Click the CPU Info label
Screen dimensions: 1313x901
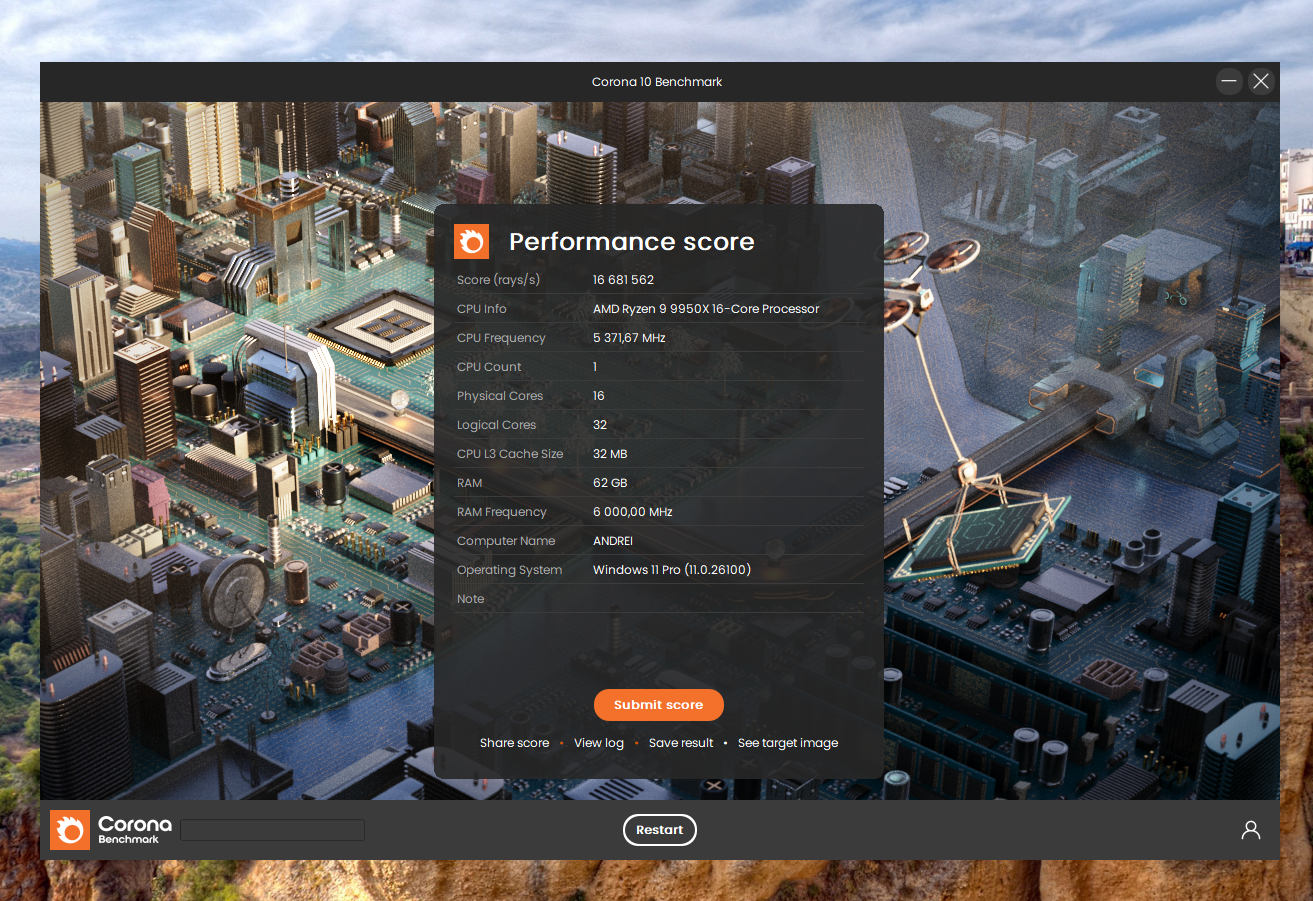click(482, 309)
